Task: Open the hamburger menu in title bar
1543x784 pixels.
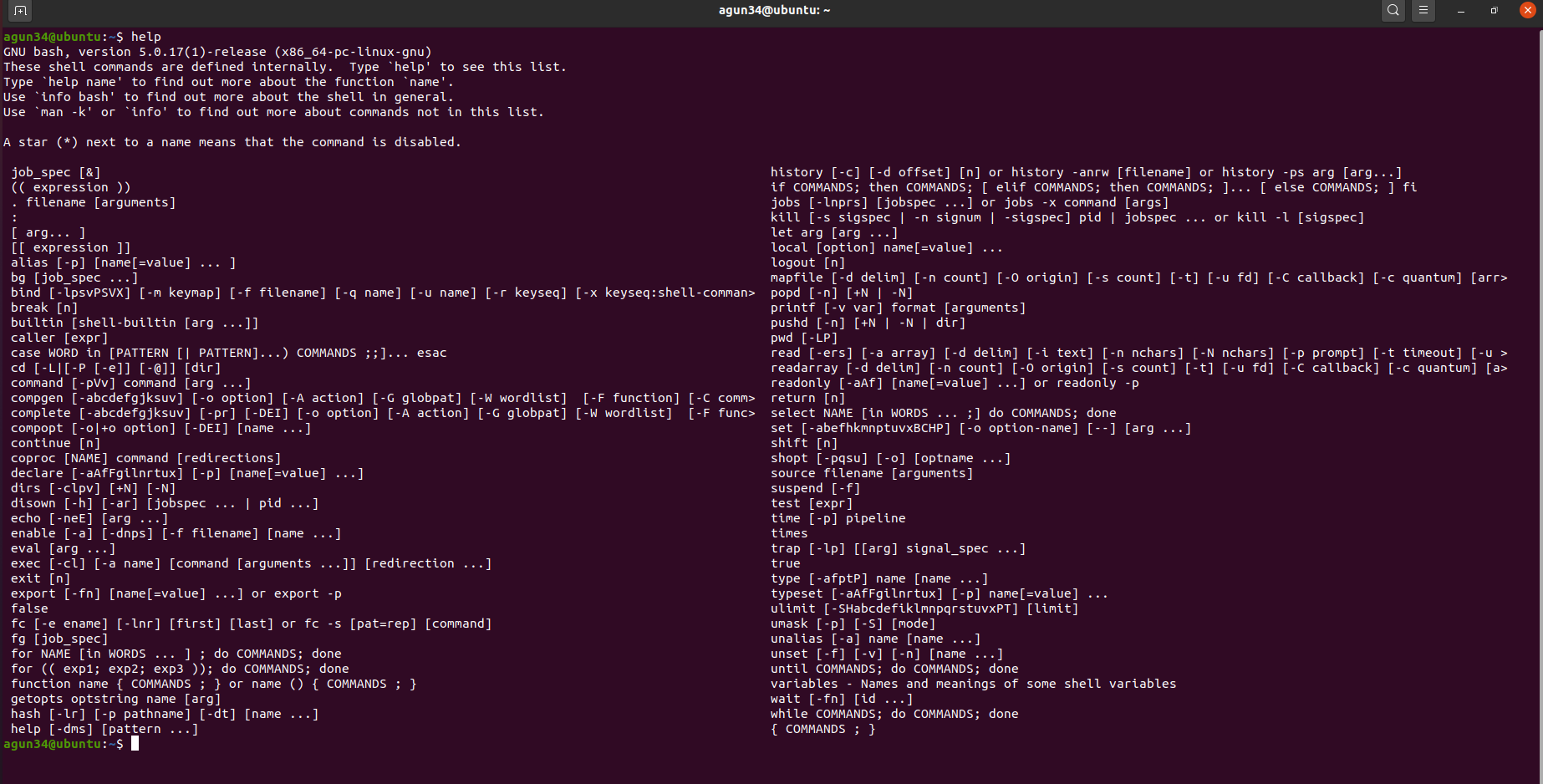Action: click(1423, 11)
